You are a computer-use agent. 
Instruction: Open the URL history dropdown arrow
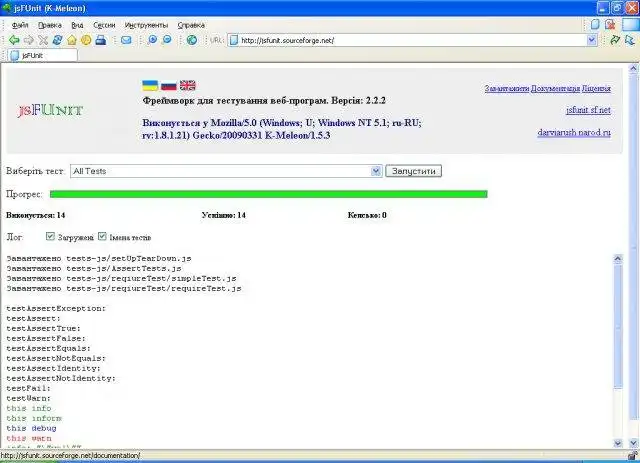591,40
